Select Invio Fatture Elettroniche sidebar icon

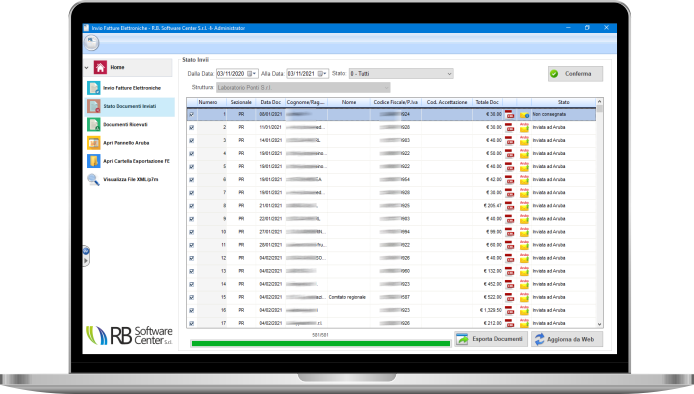coord(93,88)
